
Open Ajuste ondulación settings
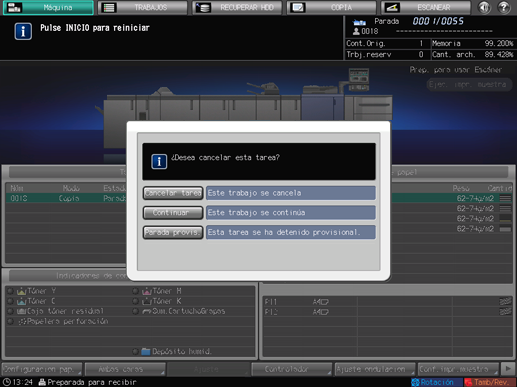pyautogui.click(x=375, y=369)
